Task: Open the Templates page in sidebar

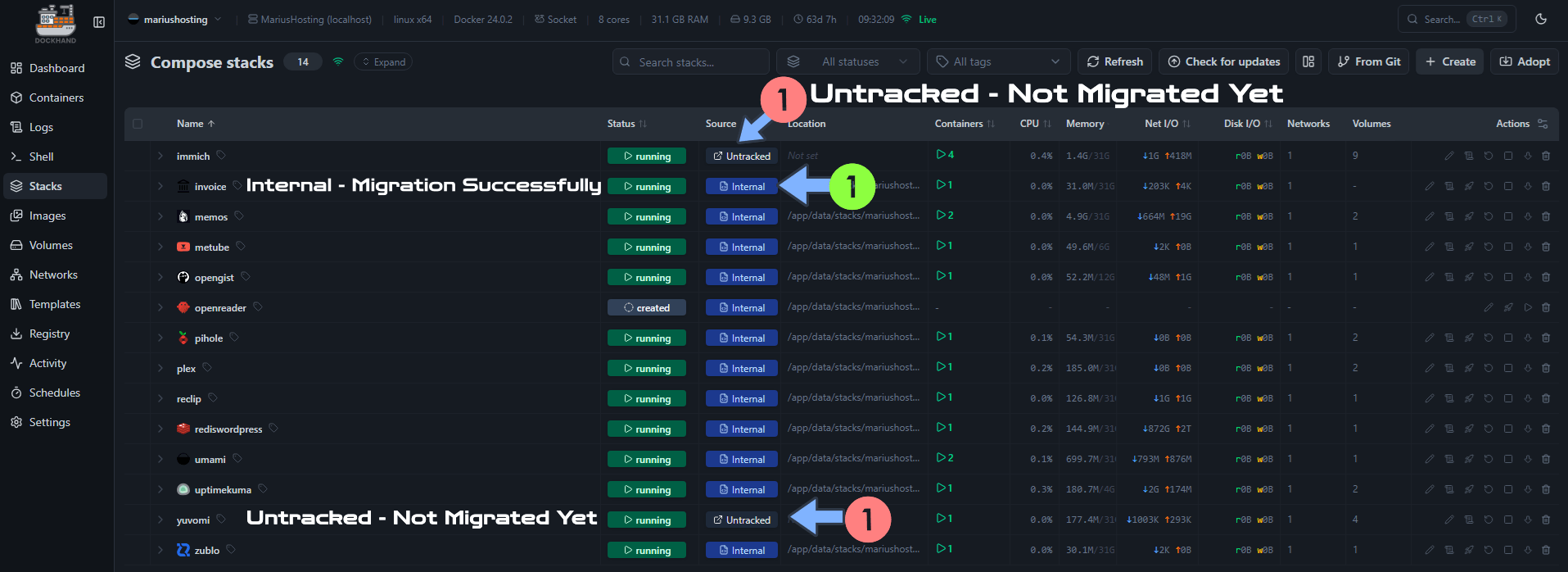Action: [x=55, y=304]
